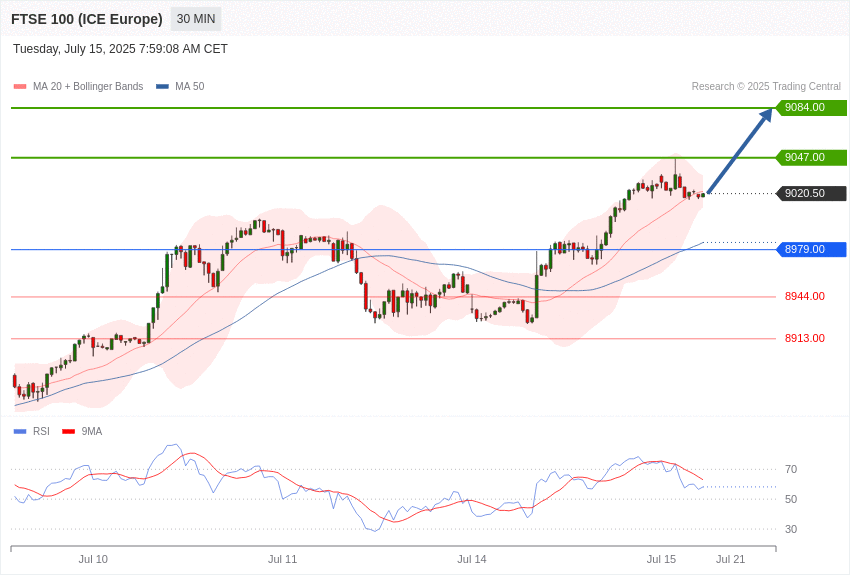Toggle the MA 20 + Bollinger Bands legend label
The image size is (850, 576).
coord(88,87)
